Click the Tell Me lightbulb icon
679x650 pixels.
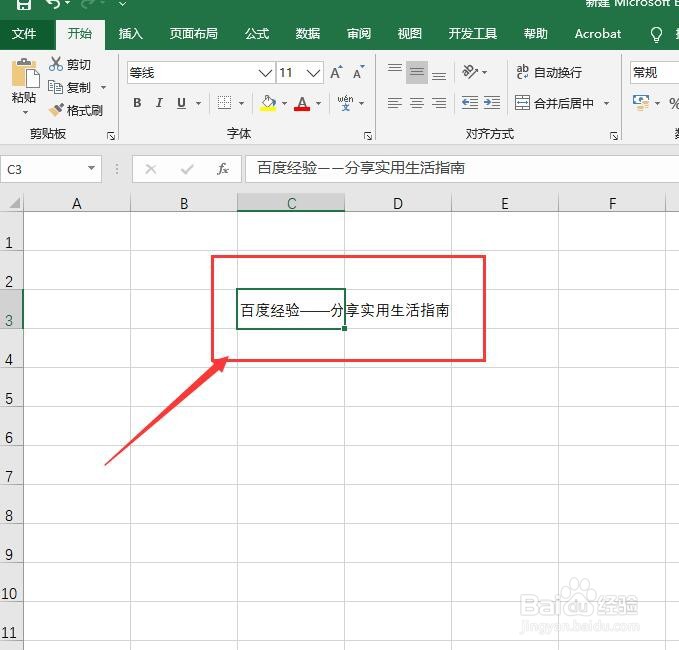(x=656, y=34)
